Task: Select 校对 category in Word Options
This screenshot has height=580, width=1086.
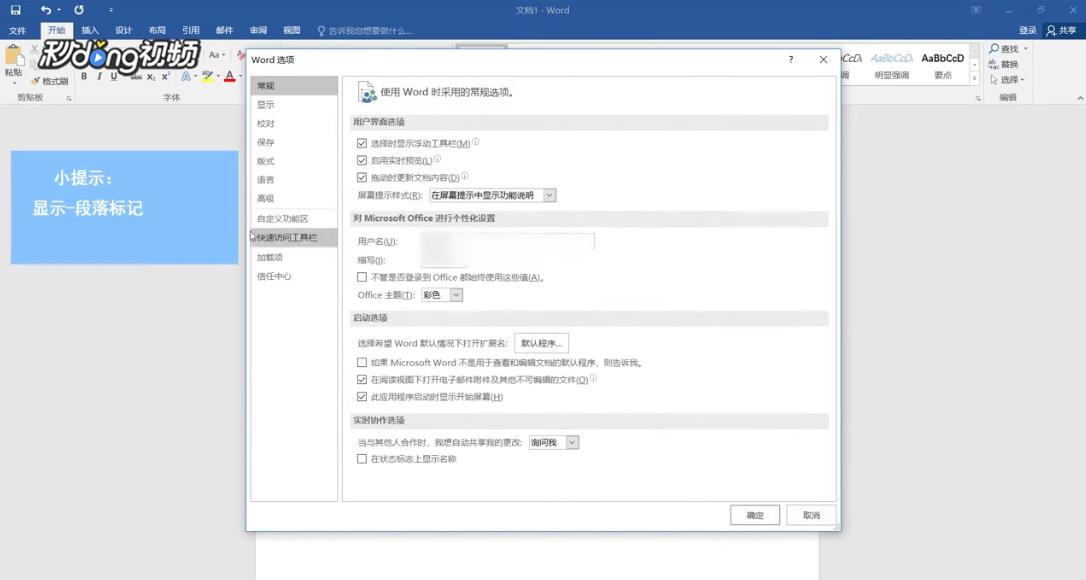Action: point(294,123)
